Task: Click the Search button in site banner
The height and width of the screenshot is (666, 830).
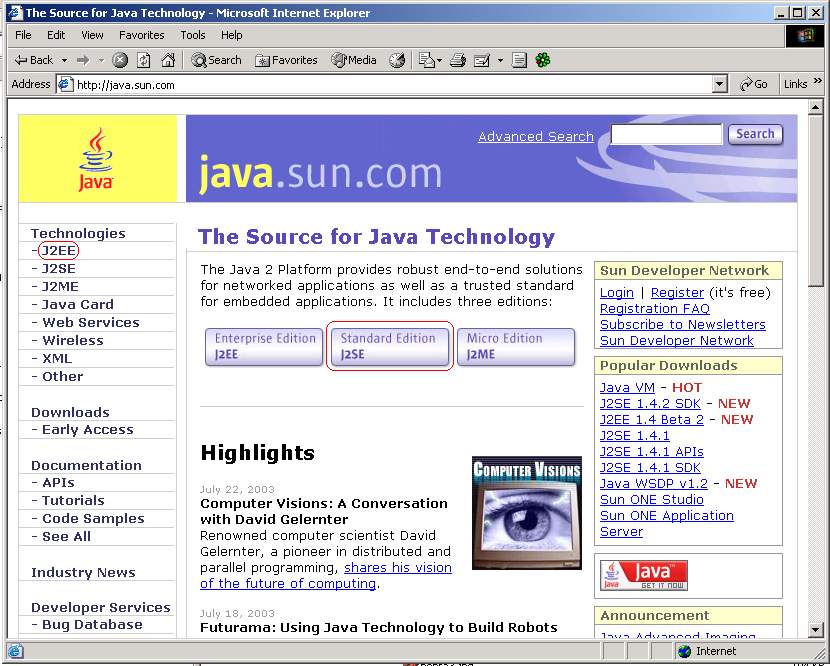Action: pyautogui.click(x=755, y=134)
